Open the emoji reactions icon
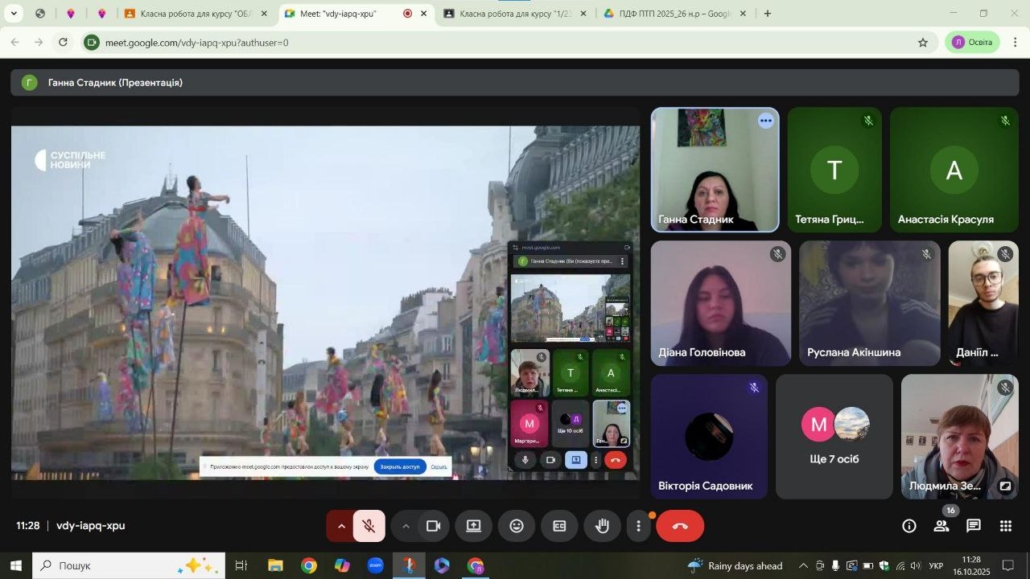The height and width of the screenshot is (579, 1030). click(516, 526)
